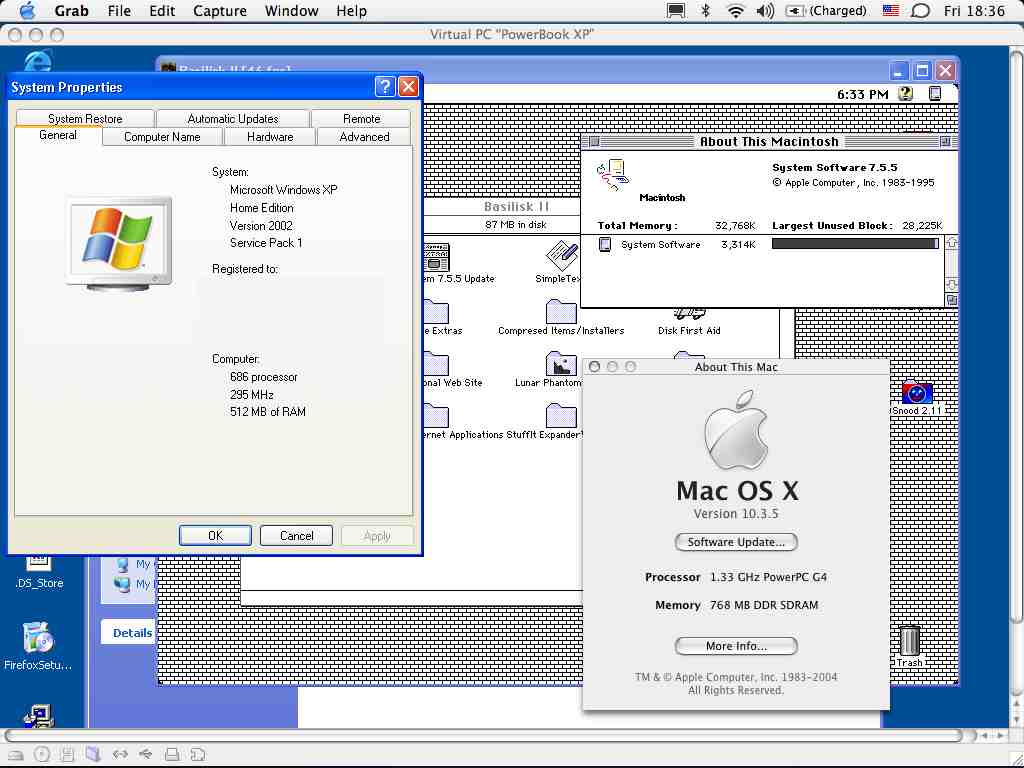Open the Lunar Phantom folder
The height and width of the screenshot is (768, 1024).
[561, 365]
